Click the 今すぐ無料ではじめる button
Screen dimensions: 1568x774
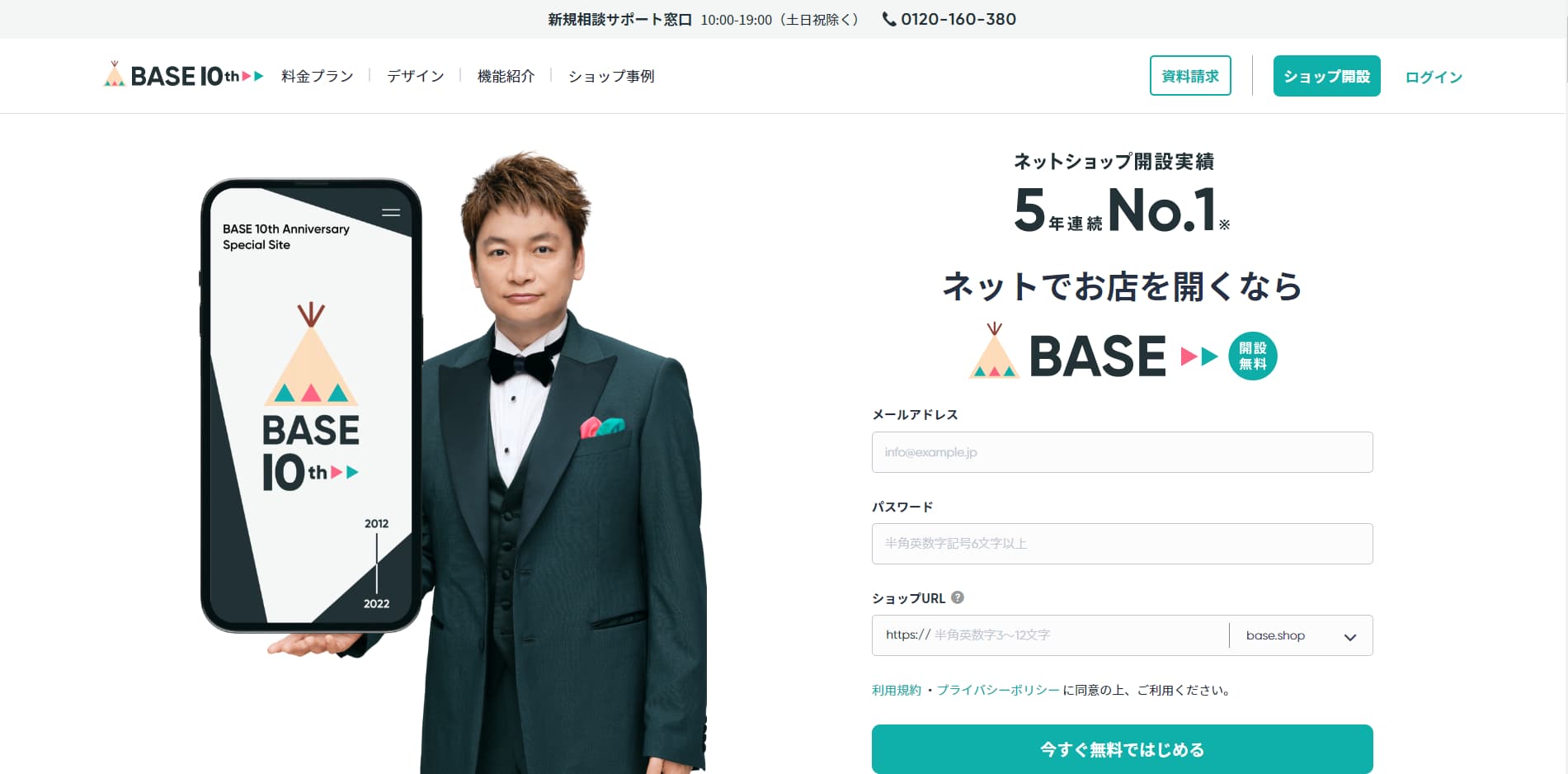pos(1122,749)
